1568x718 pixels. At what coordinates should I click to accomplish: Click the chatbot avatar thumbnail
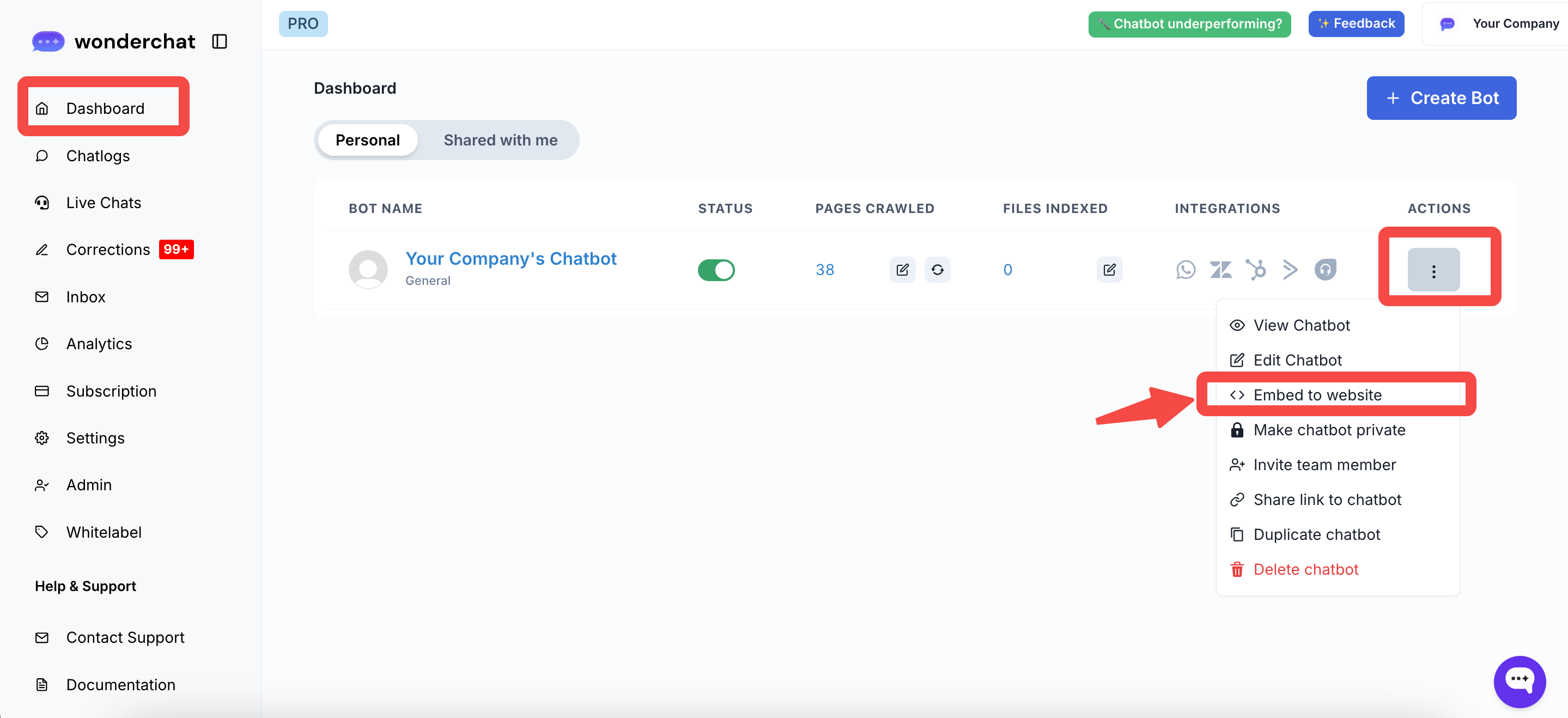pyautogui.click(x=368, y=270)
